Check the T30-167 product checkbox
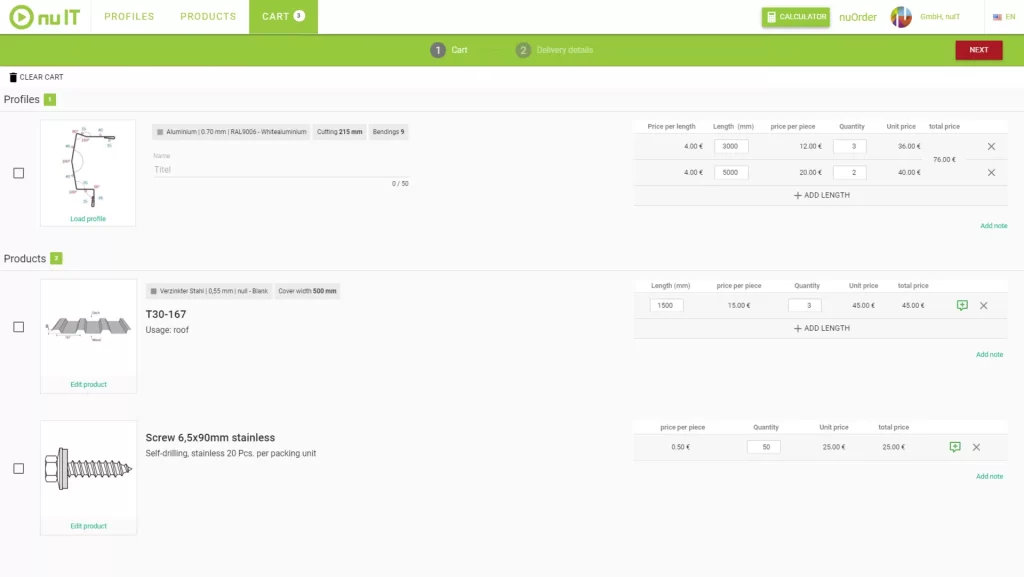The image size is (1024, 577). point(18,327)
